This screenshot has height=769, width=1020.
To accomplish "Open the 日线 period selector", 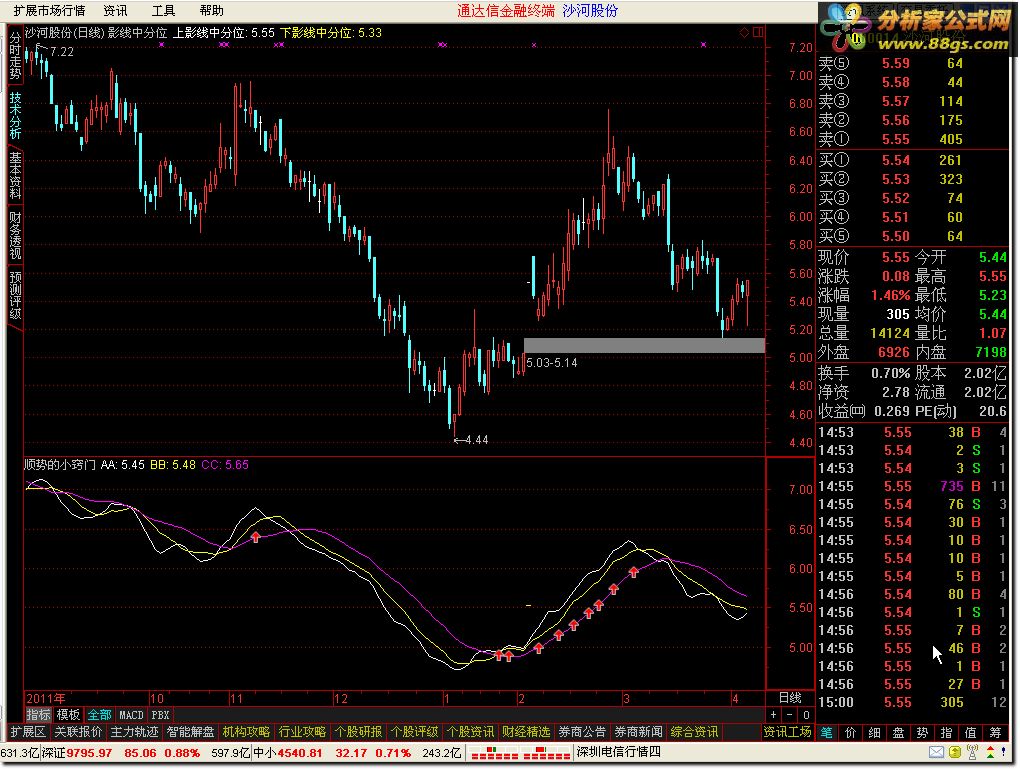I will click(x=790, y=697).
